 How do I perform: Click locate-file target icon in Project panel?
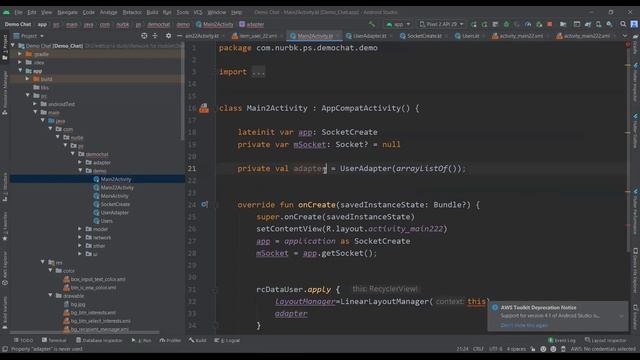[x=144, y=36]
